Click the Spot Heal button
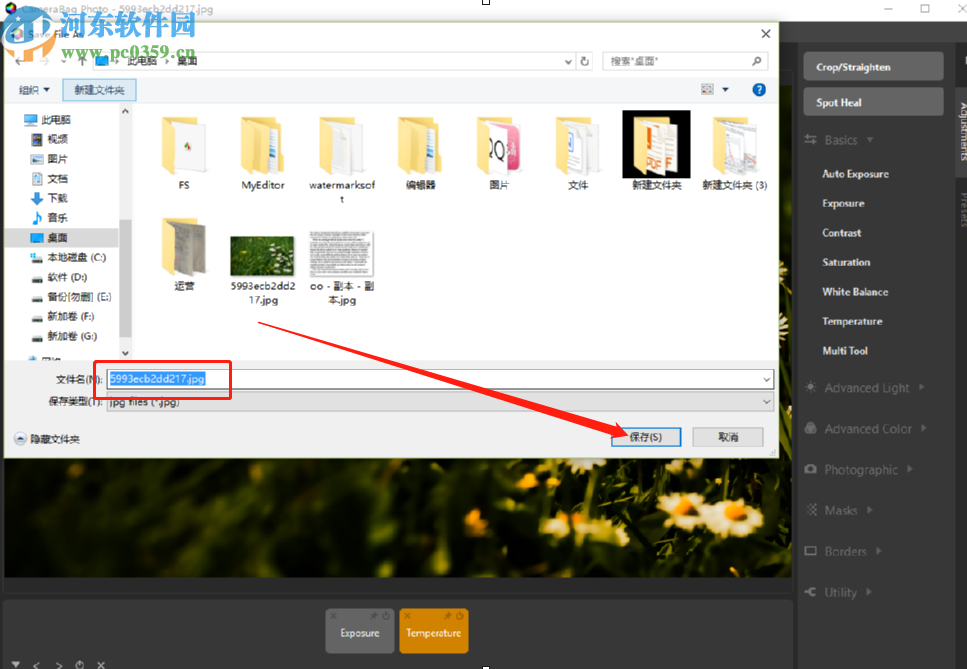This screenshot has height=669, width=967. click(873, 102)
